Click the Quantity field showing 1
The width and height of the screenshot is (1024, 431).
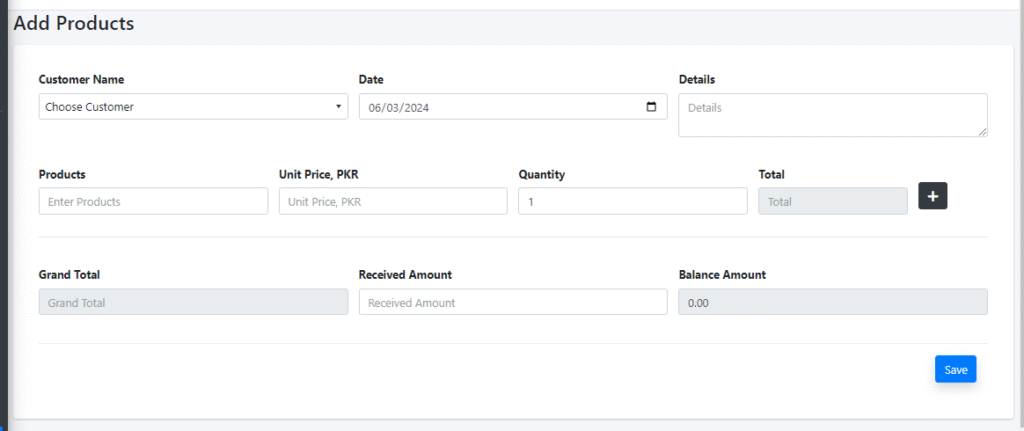coord(633,201)
